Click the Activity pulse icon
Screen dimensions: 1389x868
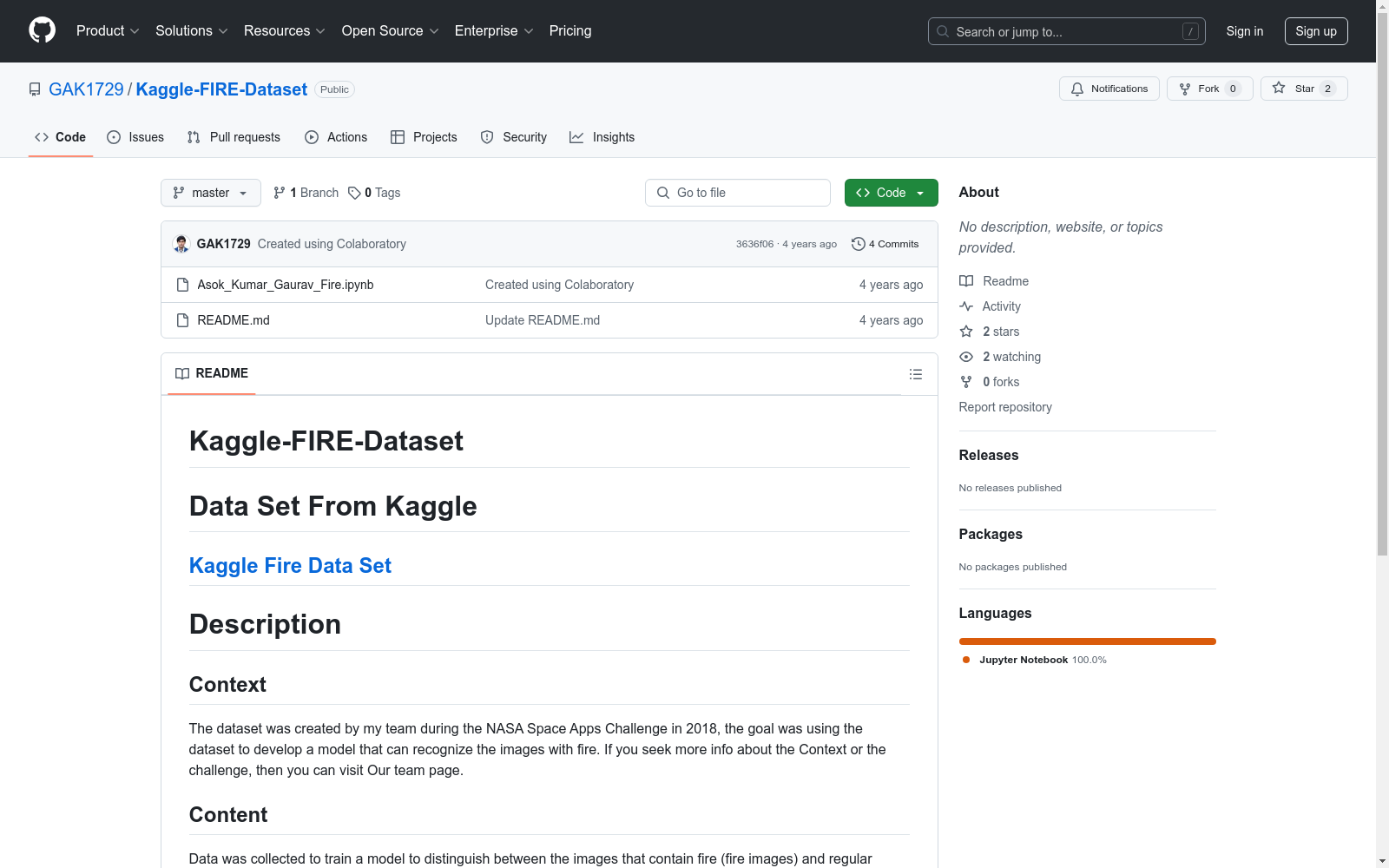click(966, 306)
